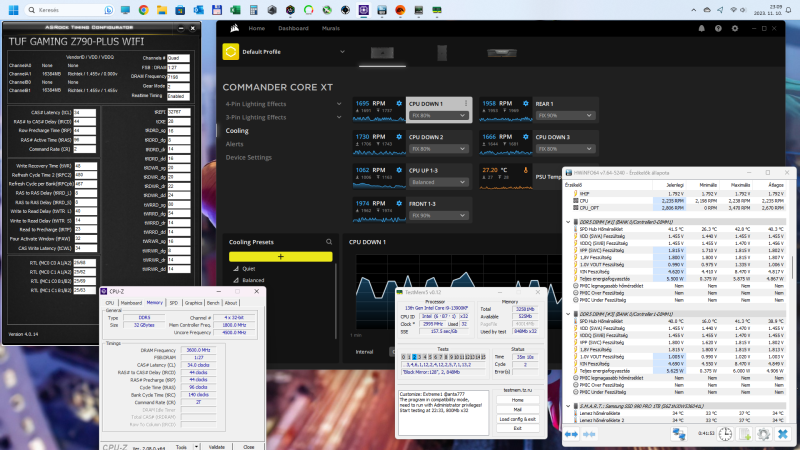This screenshot has width=800, height=450.
Task: Open CPU UP 1-3 fan settings gear
Action: coord(399,170)
